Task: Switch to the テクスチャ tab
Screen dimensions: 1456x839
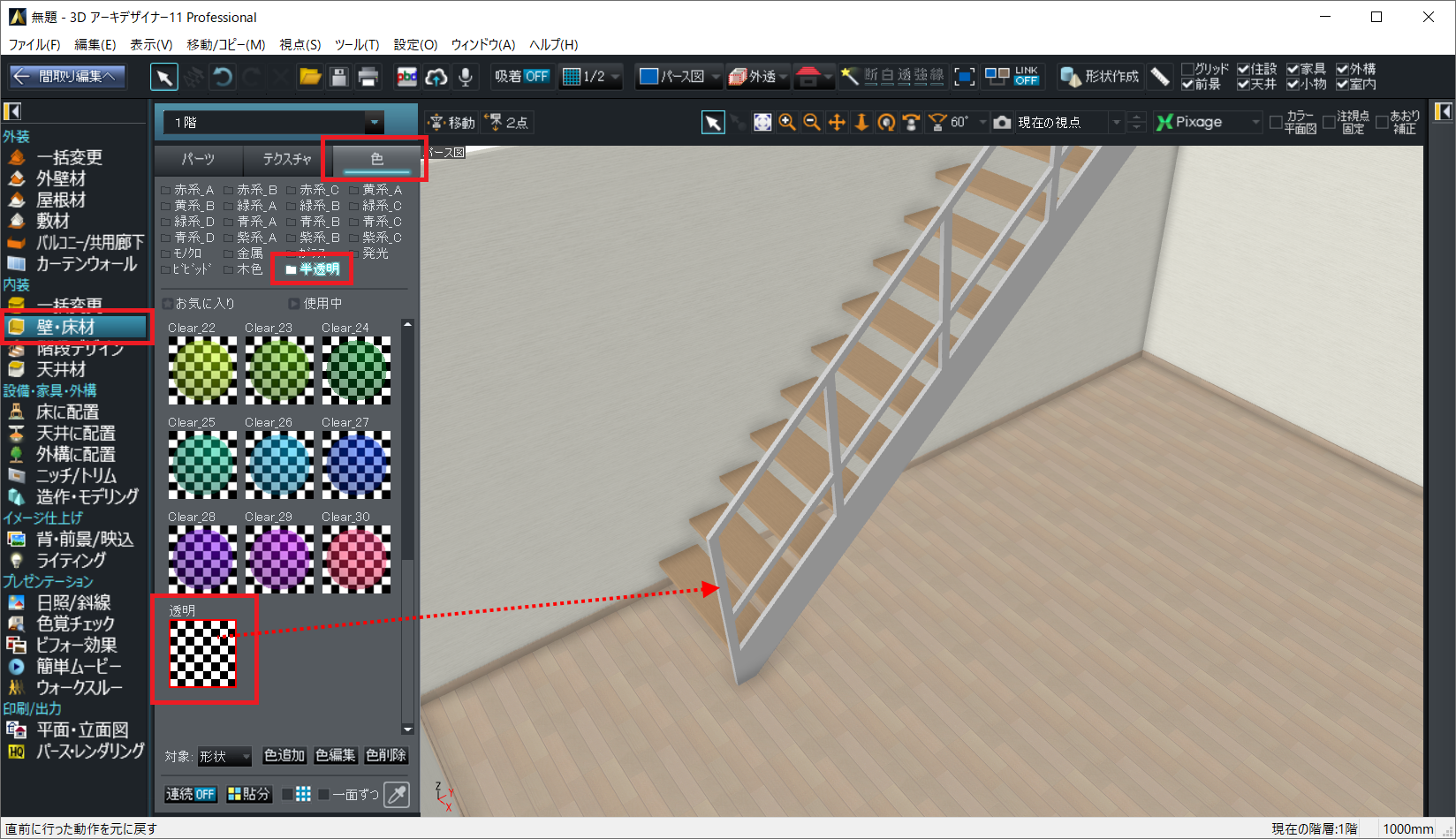Action: [286, 159]
